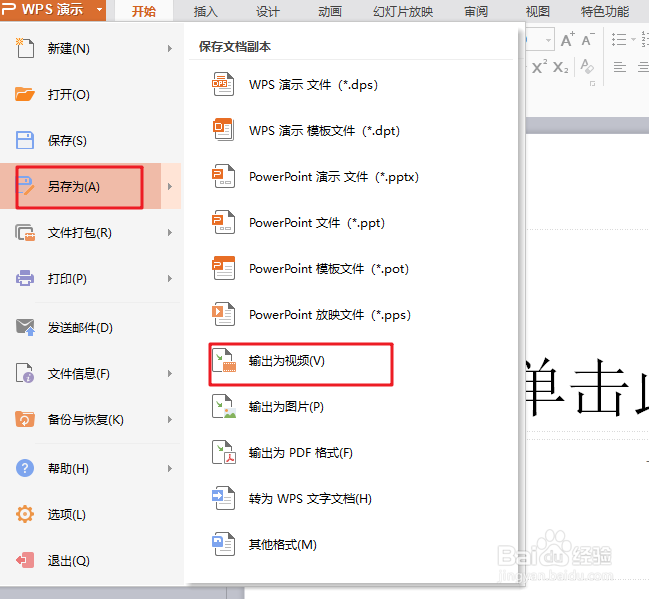This screenshot has height=599, width=649.
Task: Click the export-to-PDF icon
Action: click(x=224, y=452)
